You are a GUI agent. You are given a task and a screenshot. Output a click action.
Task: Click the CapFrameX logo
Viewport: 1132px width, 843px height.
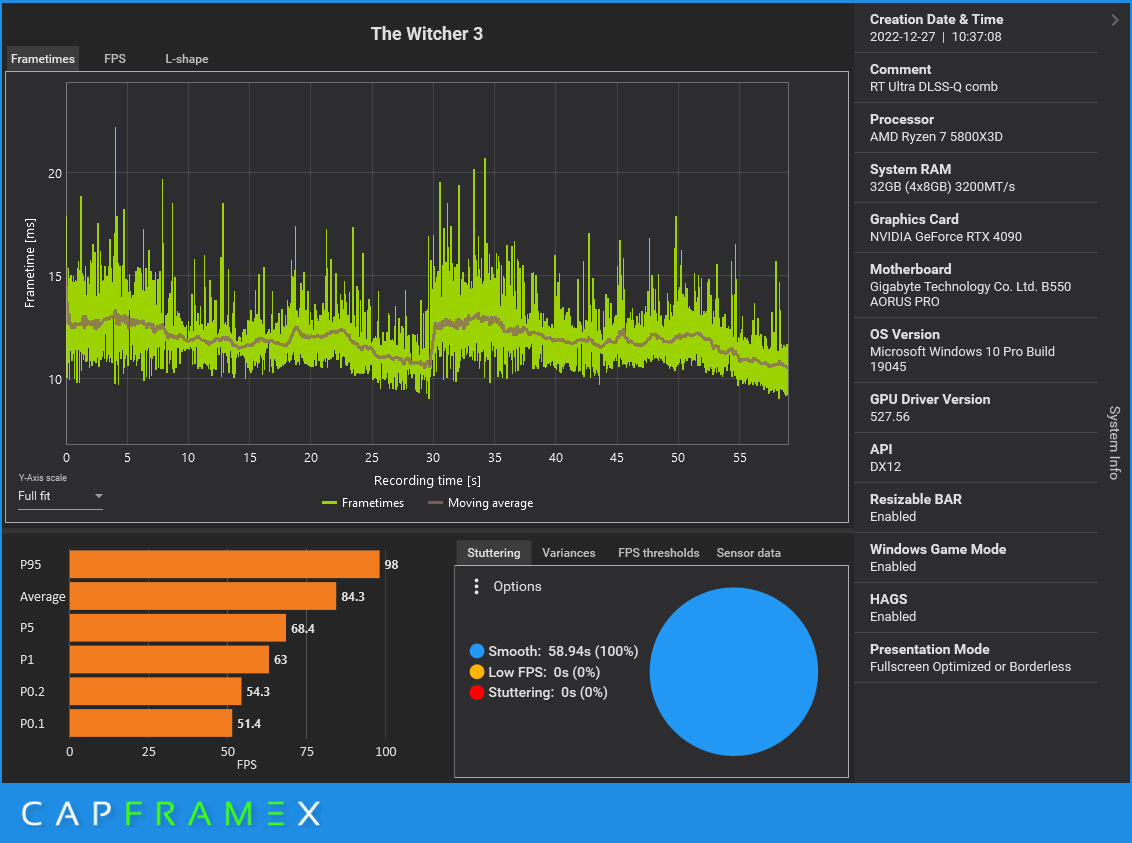(x=170, y=813)
